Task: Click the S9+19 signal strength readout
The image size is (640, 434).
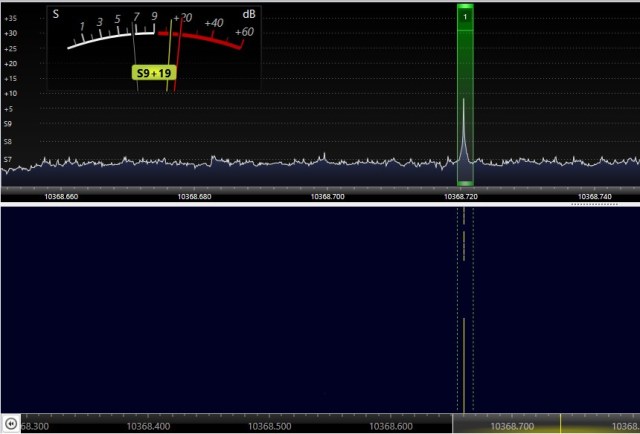Action: pyautogui.click(x=152, y=73)
